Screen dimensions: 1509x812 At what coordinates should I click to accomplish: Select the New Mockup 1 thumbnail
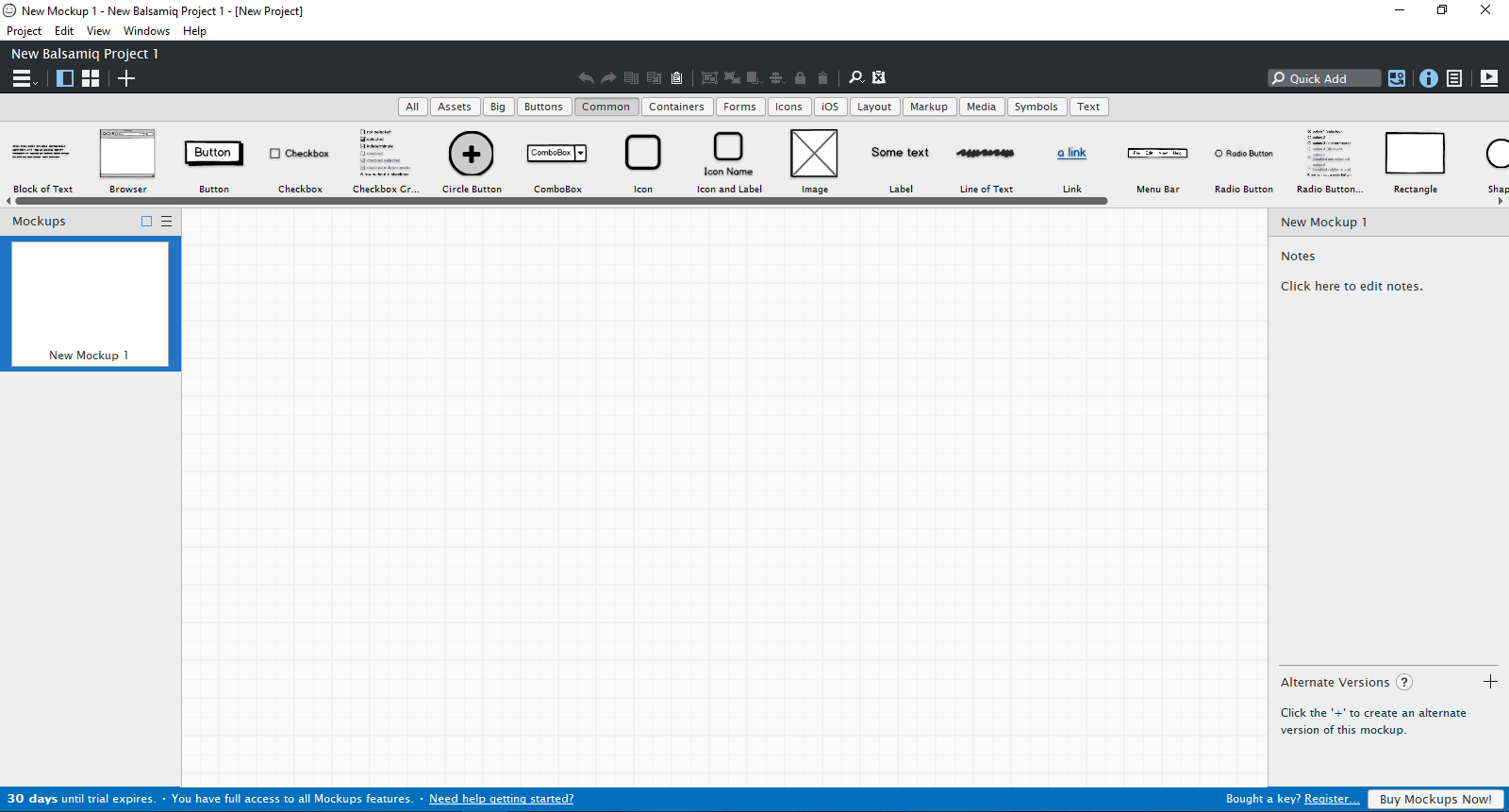[90, 302]
